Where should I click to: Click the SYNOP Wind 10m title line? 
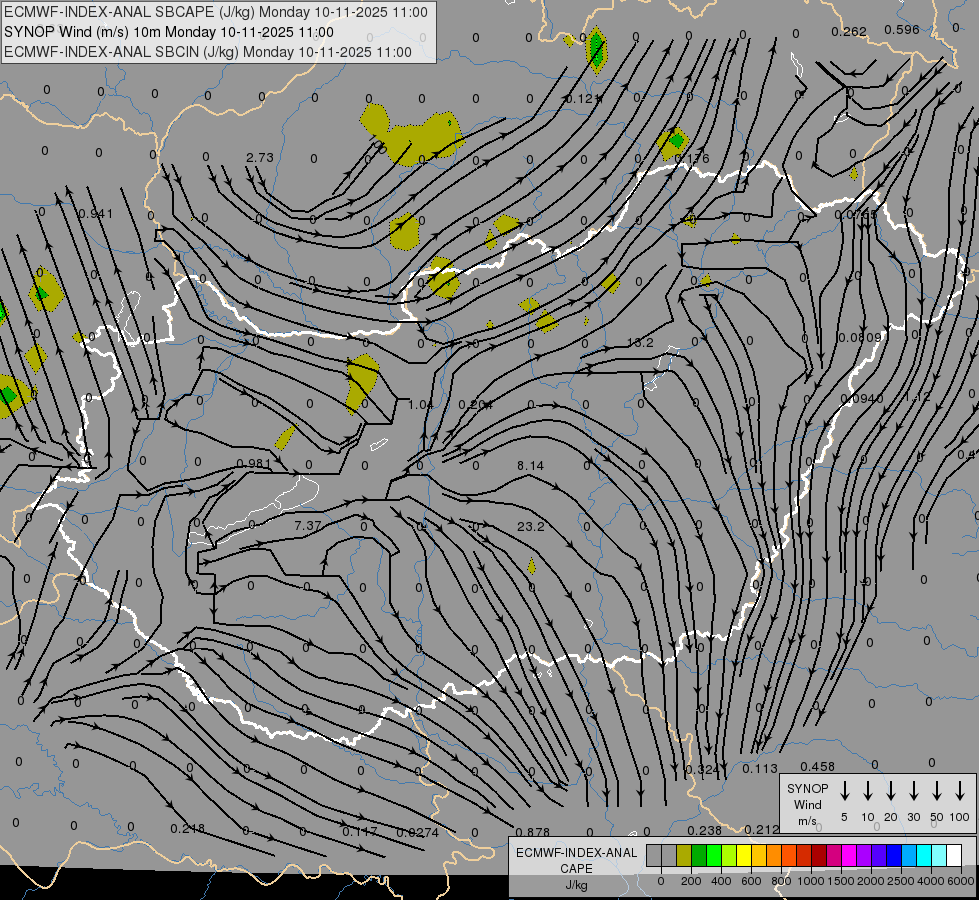169,32
